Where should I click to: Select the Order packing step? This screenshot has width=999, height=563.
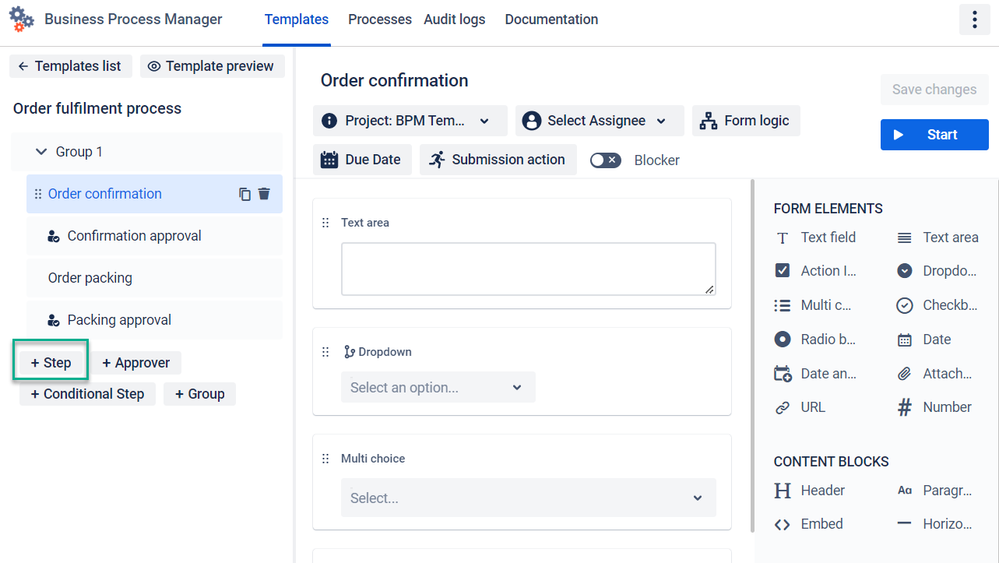click(x=154, y=278)
